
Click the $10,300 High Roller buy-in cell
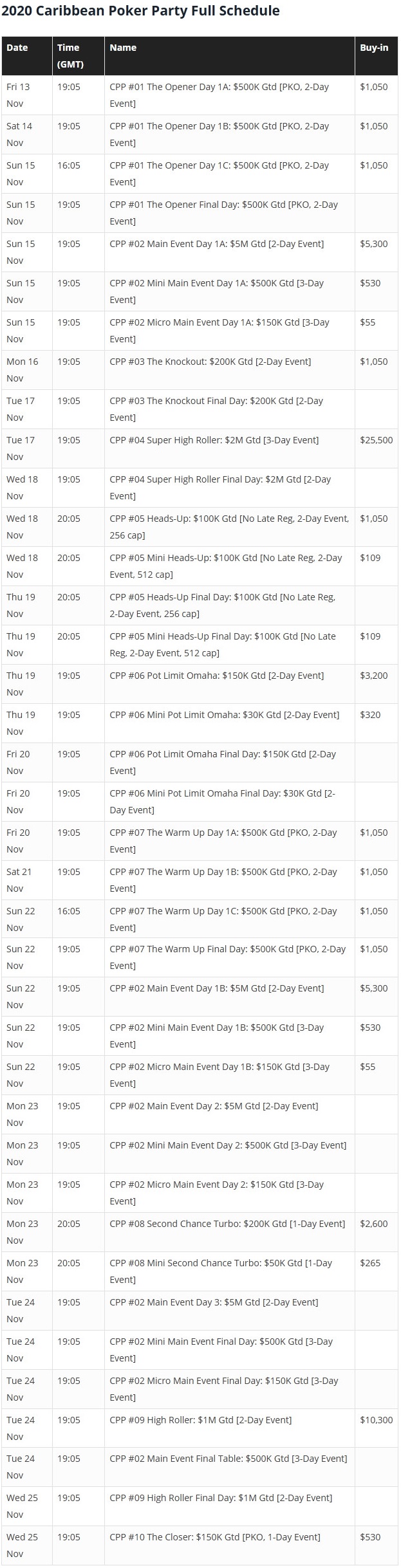[376, 1427]
